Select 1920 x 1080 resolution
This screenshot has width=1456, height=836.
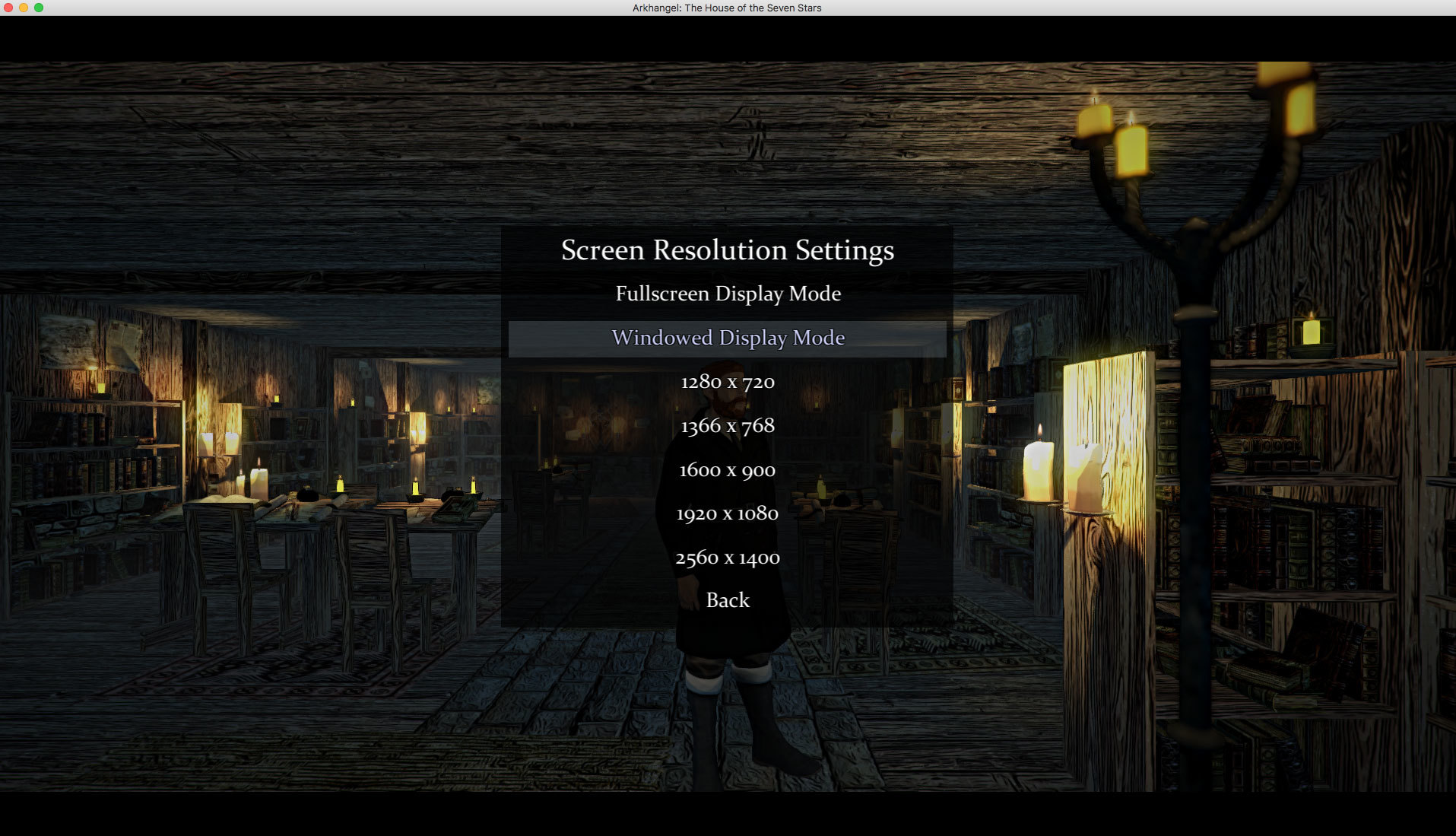728,514
